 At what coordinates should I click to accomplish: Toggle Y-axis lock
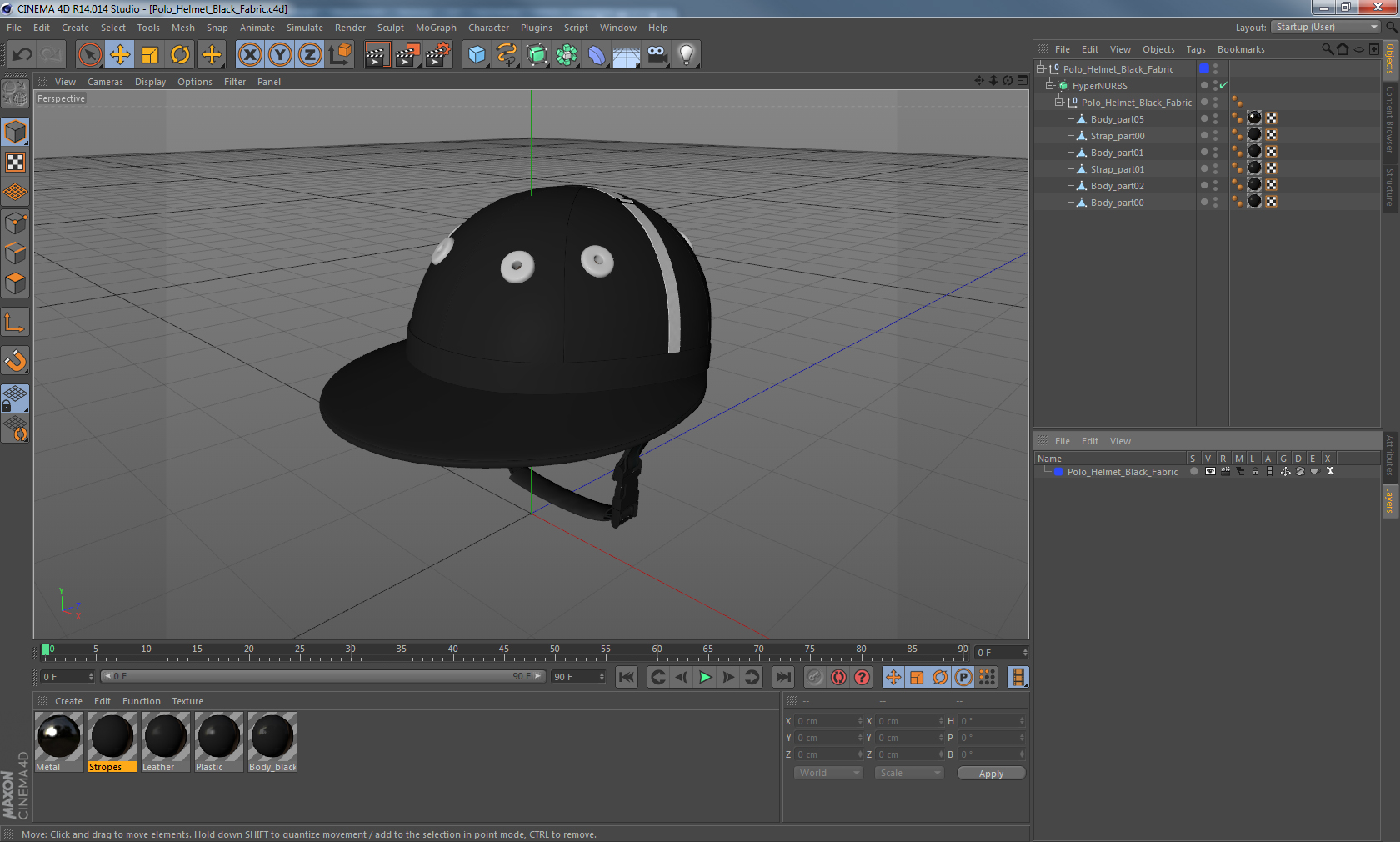pos(280,55)
